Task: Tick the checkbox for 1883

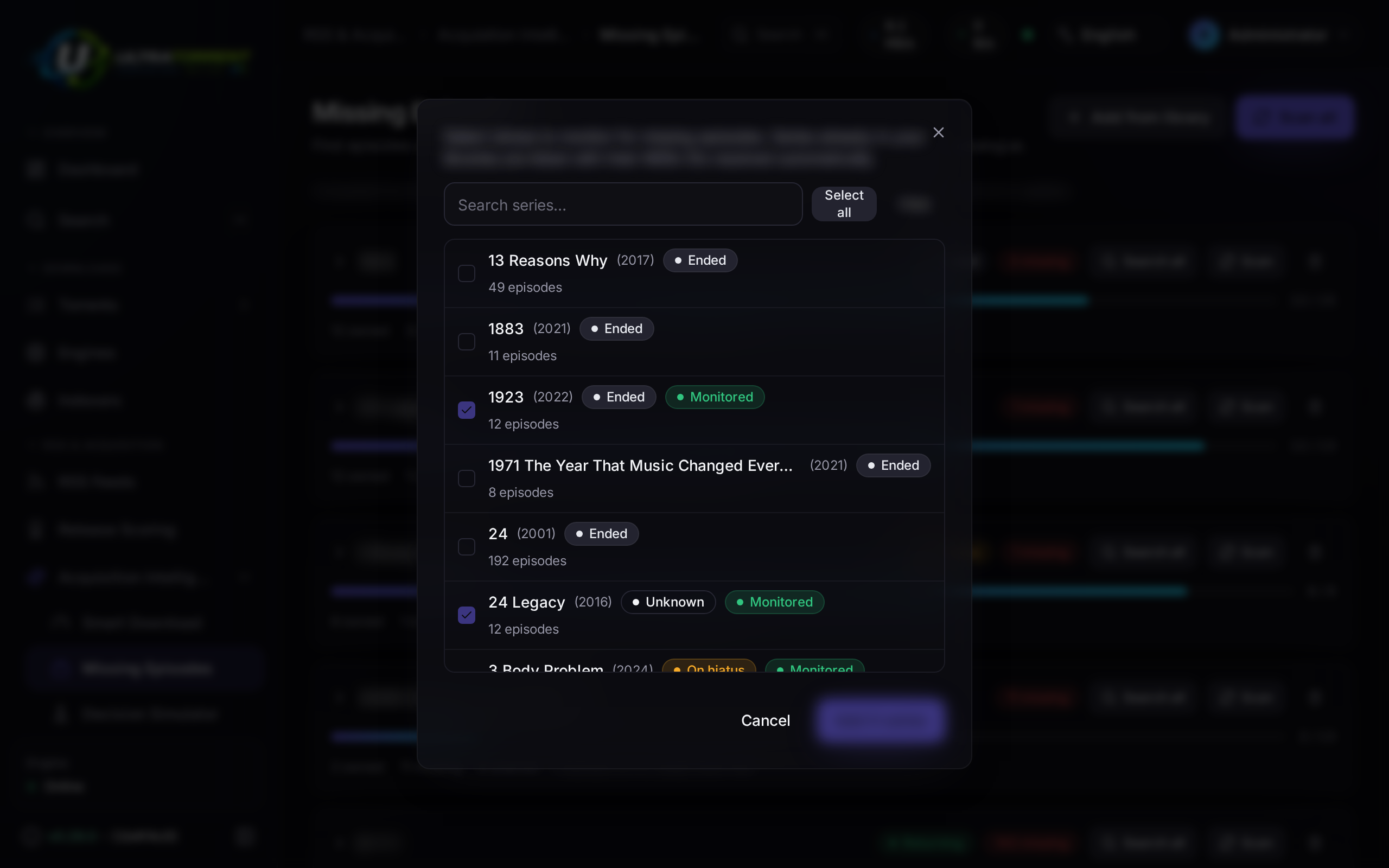Action: point(467,342)
